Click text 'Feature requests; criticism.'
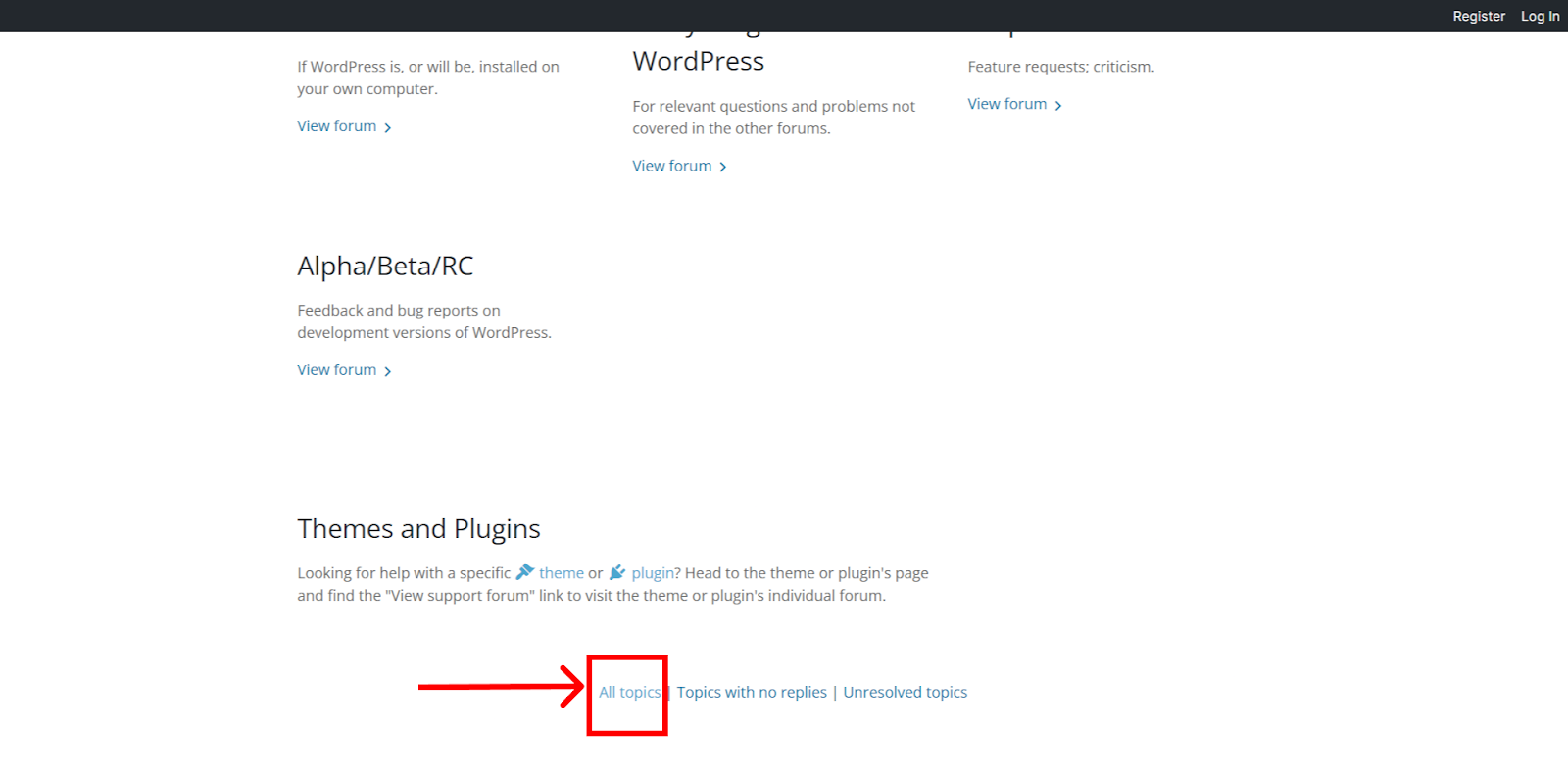This screenshot has height=781, width=1568. (1061, 67)
